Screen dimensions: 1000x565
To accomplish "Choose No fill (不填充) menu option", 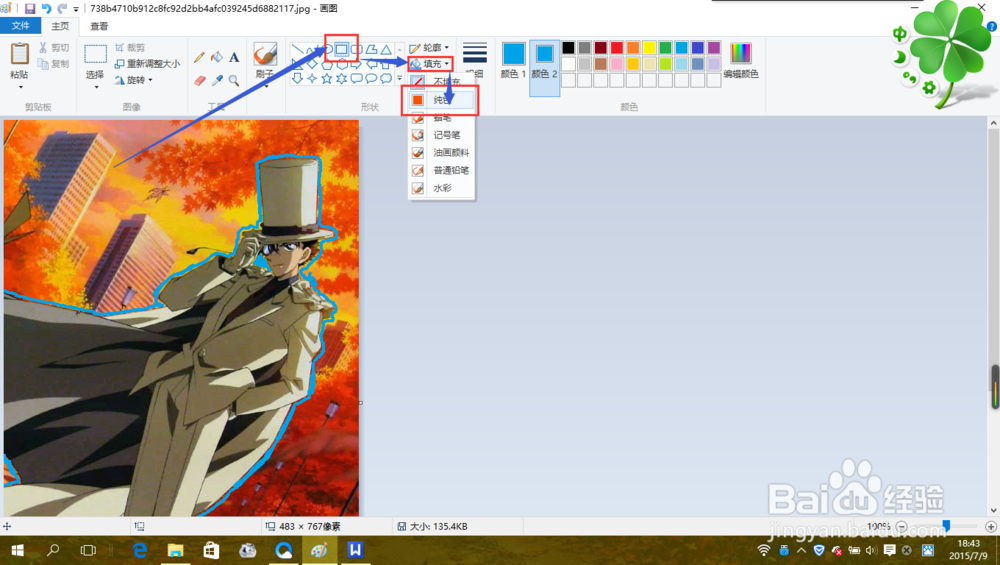I will tap(441, 82).
